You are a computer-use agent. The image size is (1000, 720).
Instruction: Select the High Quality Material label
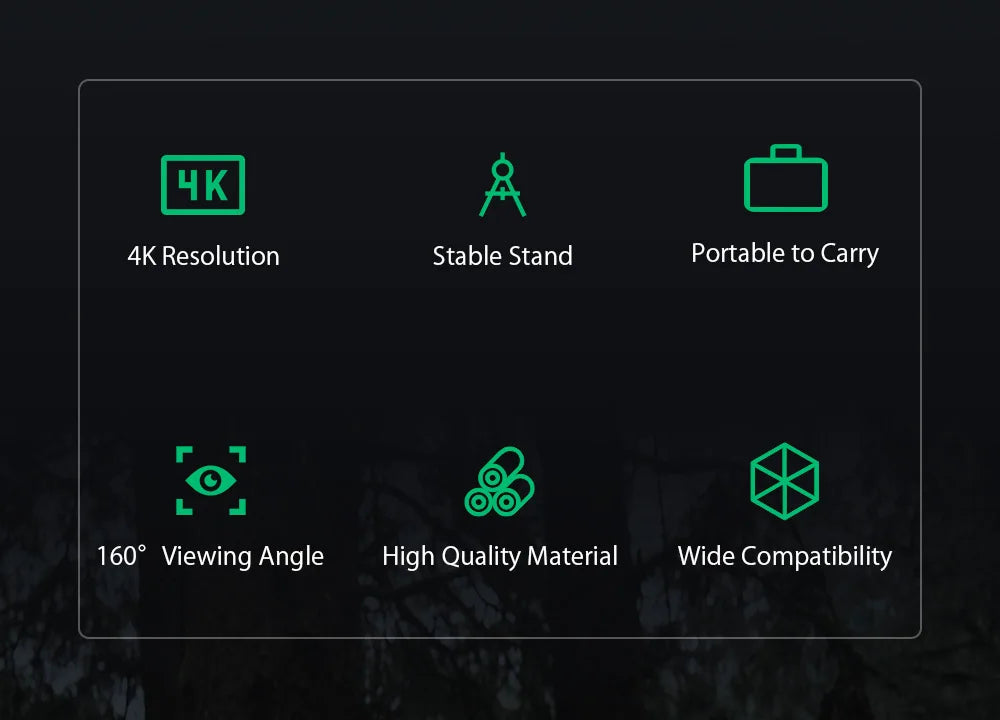pos(500,557)
